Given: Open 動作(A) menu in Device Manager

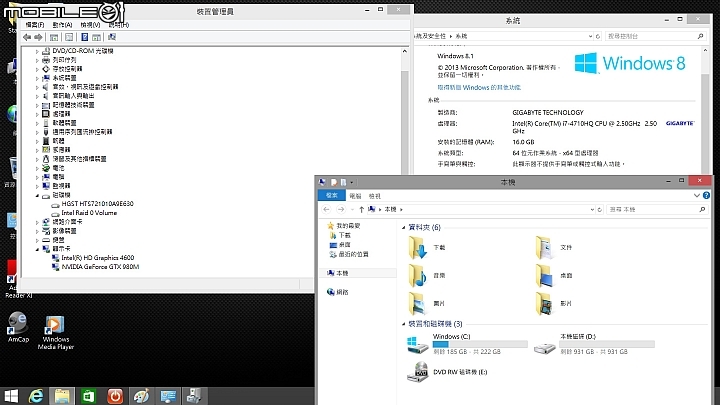Looking at the screenshot, I should click(62, 25).
